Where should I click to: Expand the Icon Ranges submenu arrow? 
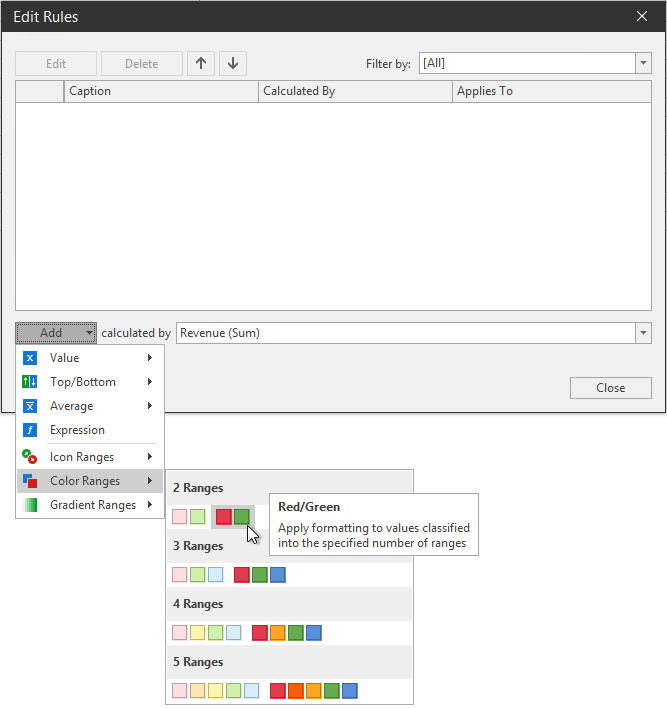150,456
